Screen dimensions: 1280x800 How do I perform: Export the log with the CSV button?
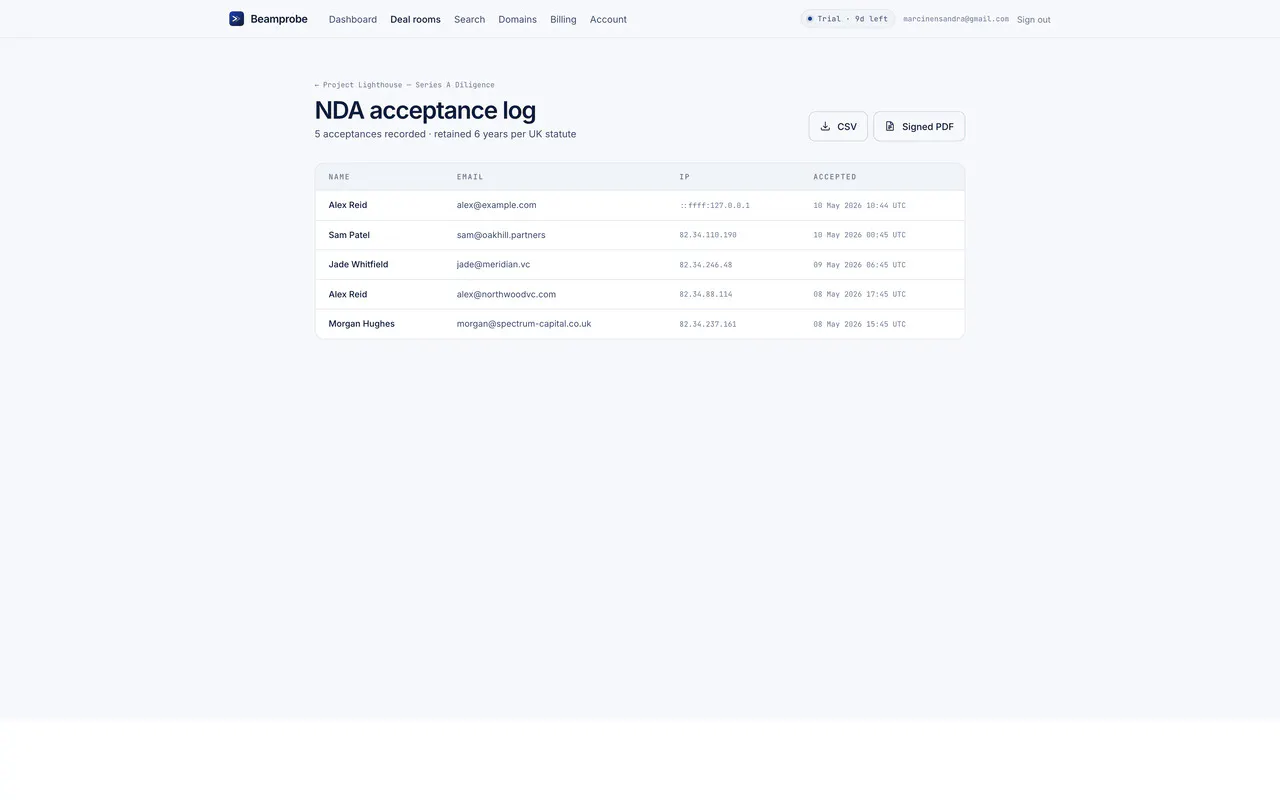pos(838,127)
